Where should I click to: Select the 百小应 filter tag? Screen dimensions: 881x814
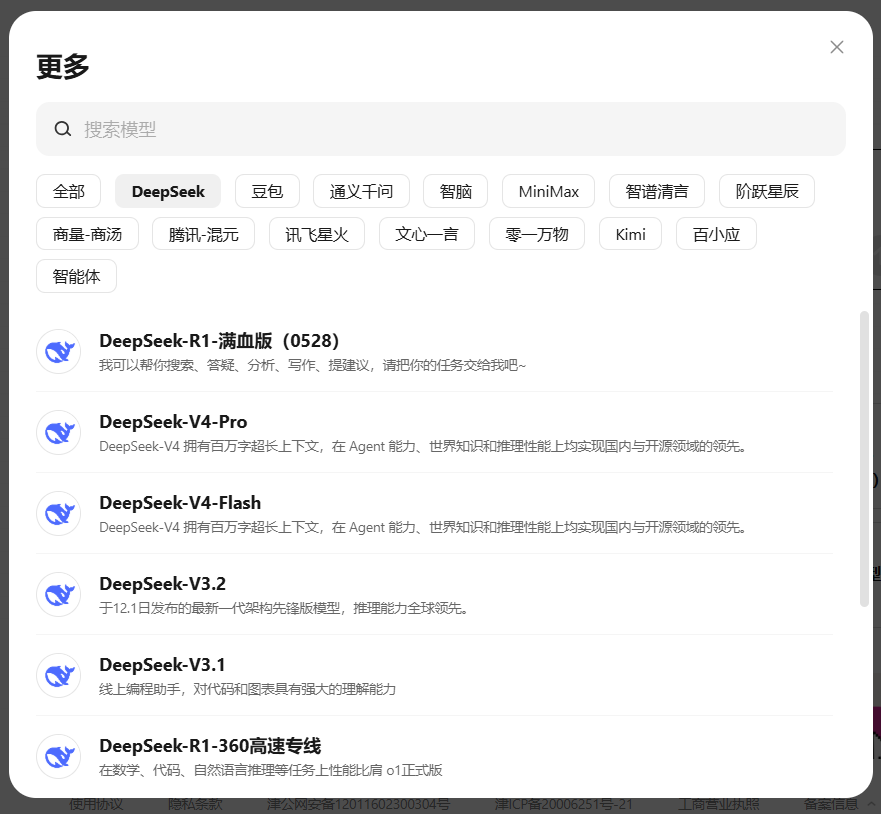click(x=716, y=234)
